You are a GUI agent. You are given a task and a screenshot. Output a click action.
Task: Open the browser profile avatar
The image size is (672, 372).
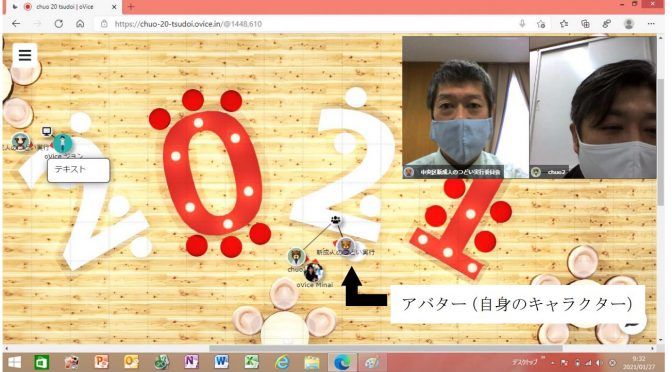click(x=629, y=24)
